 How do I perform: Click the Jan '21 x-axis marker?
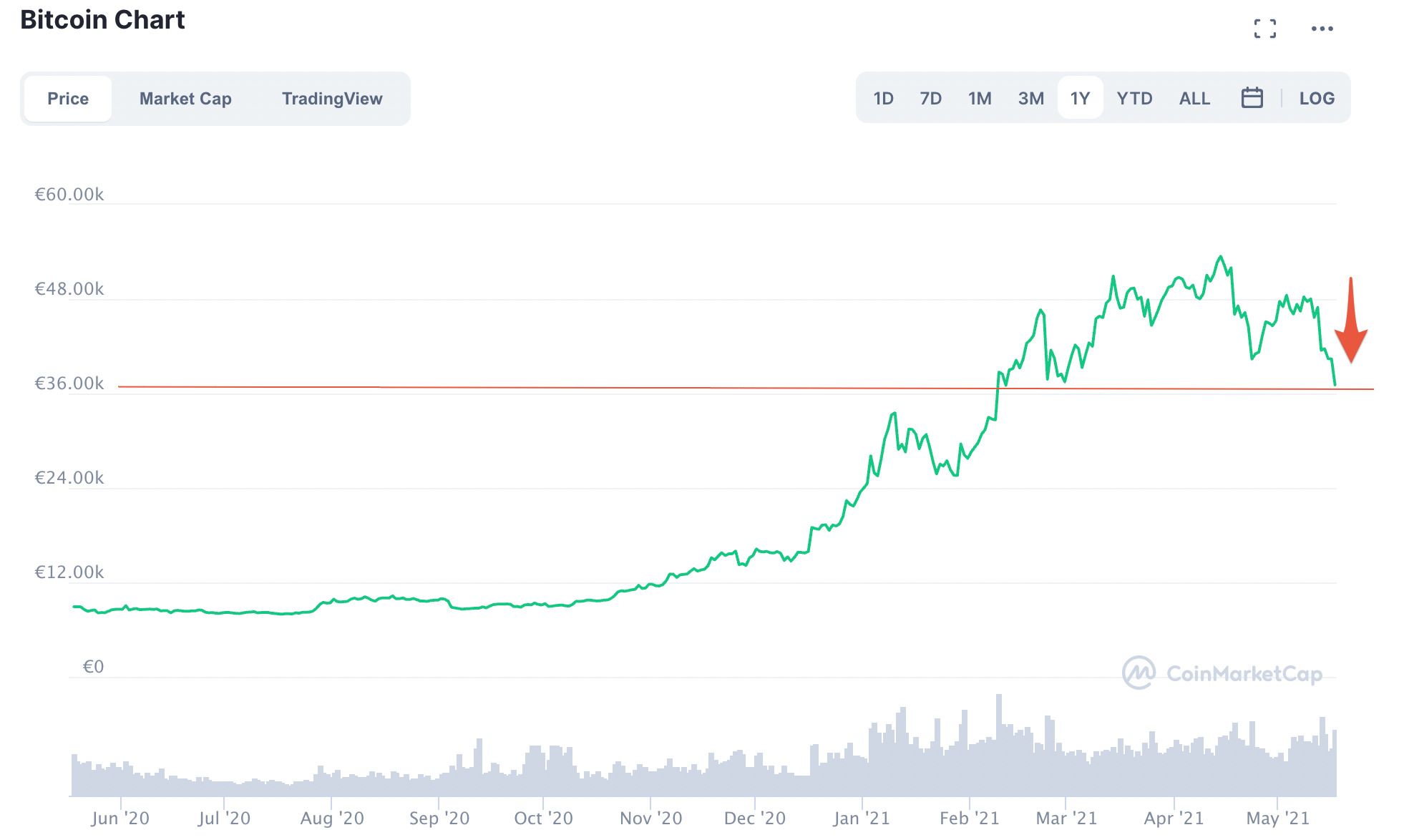(862, 818)
